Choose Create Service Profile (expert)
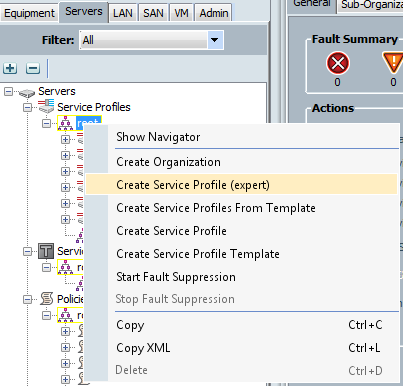The width and height of the screenshot is (403, 386). tap(241, 185)
